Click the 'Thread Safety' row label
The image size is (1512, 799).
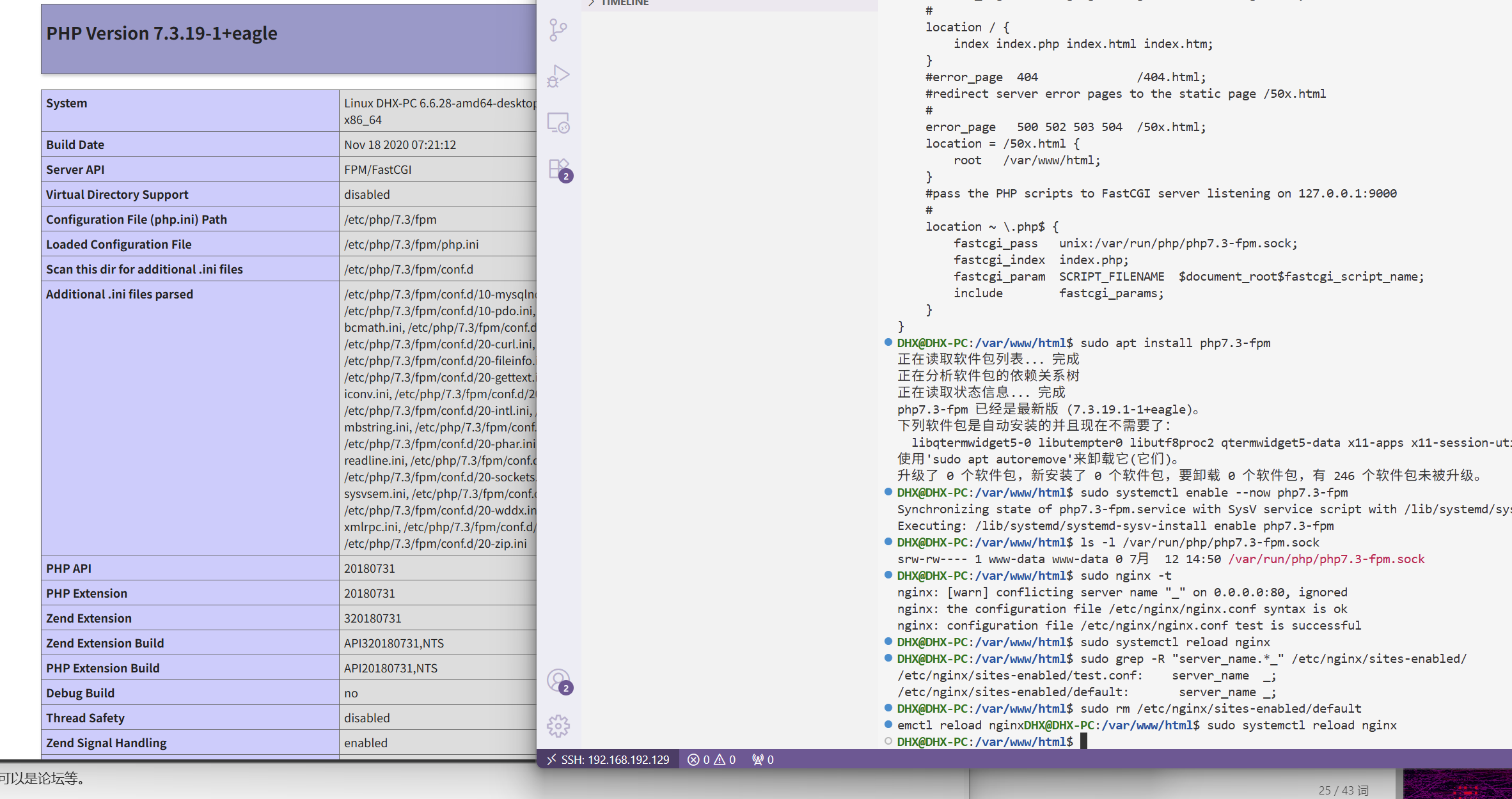point(85,718)
